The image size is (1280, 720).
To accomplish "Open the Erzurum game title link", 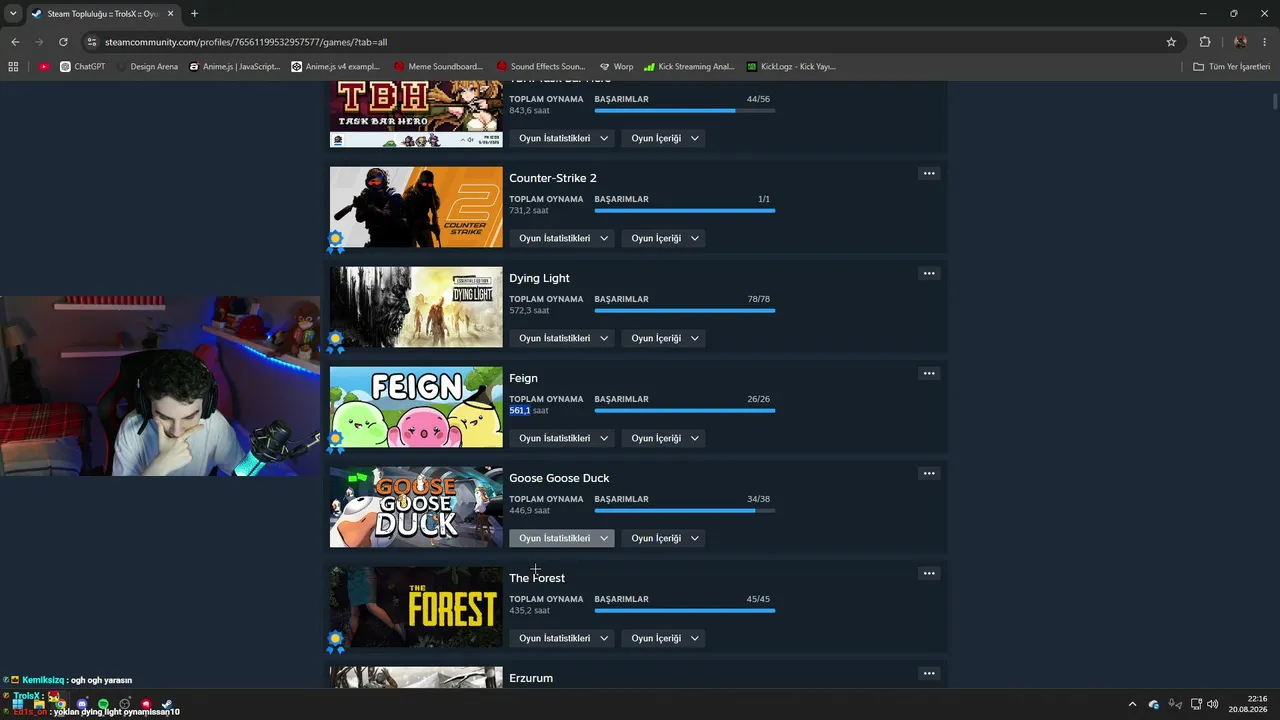I will (531, 678).
